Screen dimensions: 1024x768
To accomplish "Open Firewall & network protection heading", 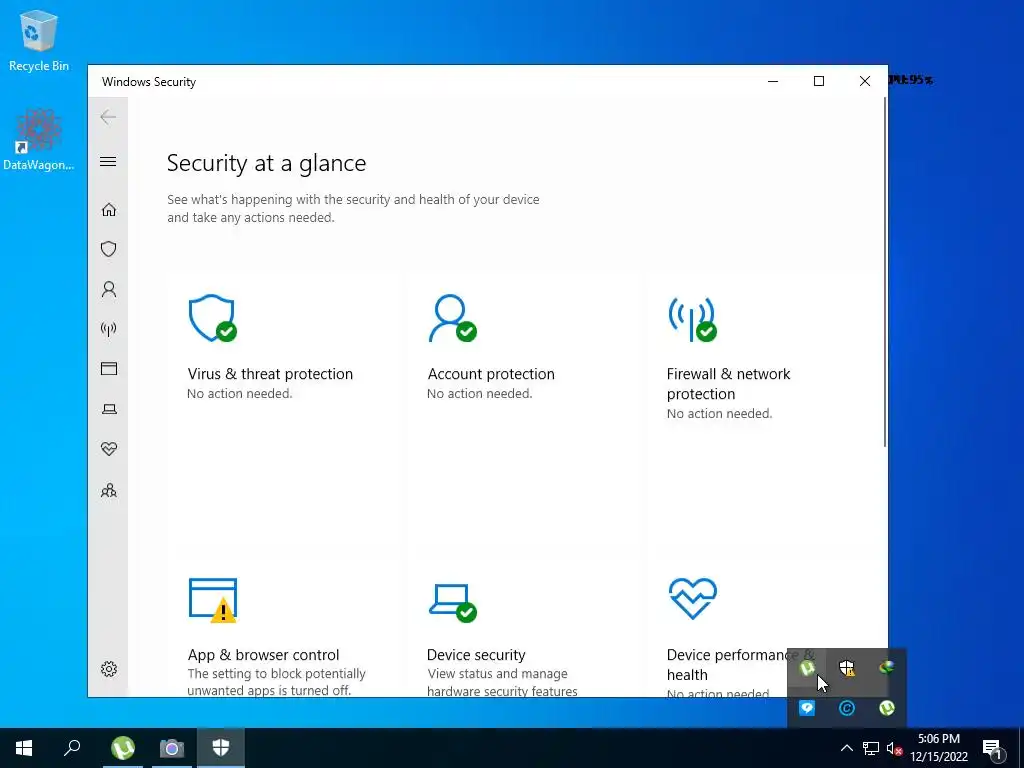I will [x=728, y=383].
